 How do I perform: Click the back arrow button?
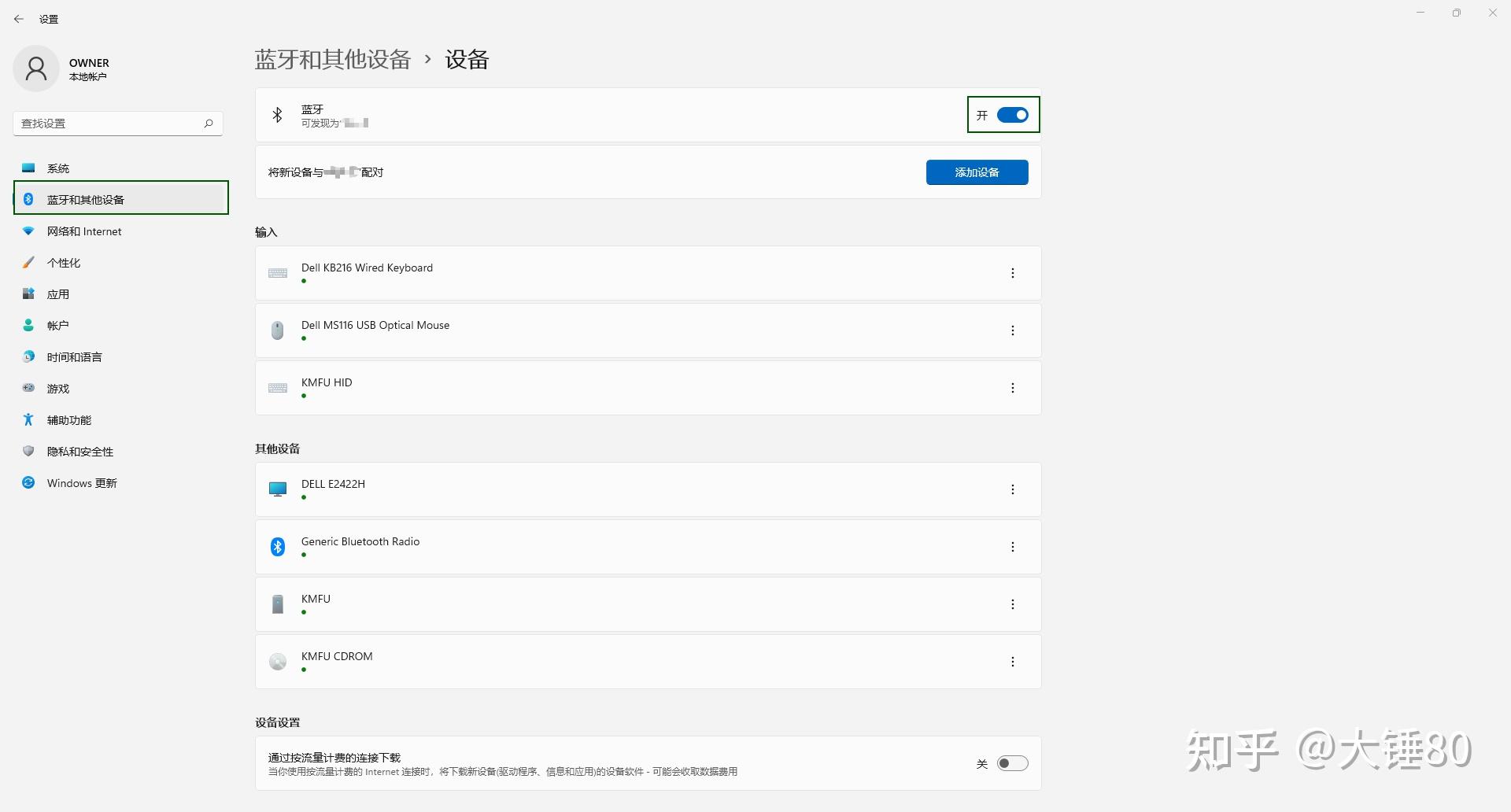[x=19, y=18]
